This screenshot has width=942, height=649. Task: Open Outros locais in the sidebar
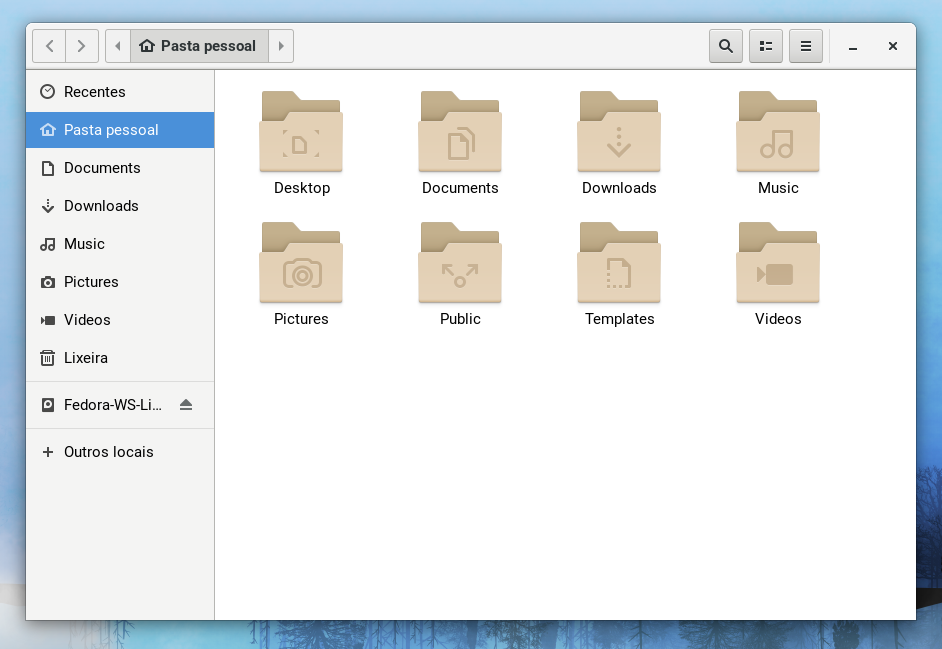120,452
